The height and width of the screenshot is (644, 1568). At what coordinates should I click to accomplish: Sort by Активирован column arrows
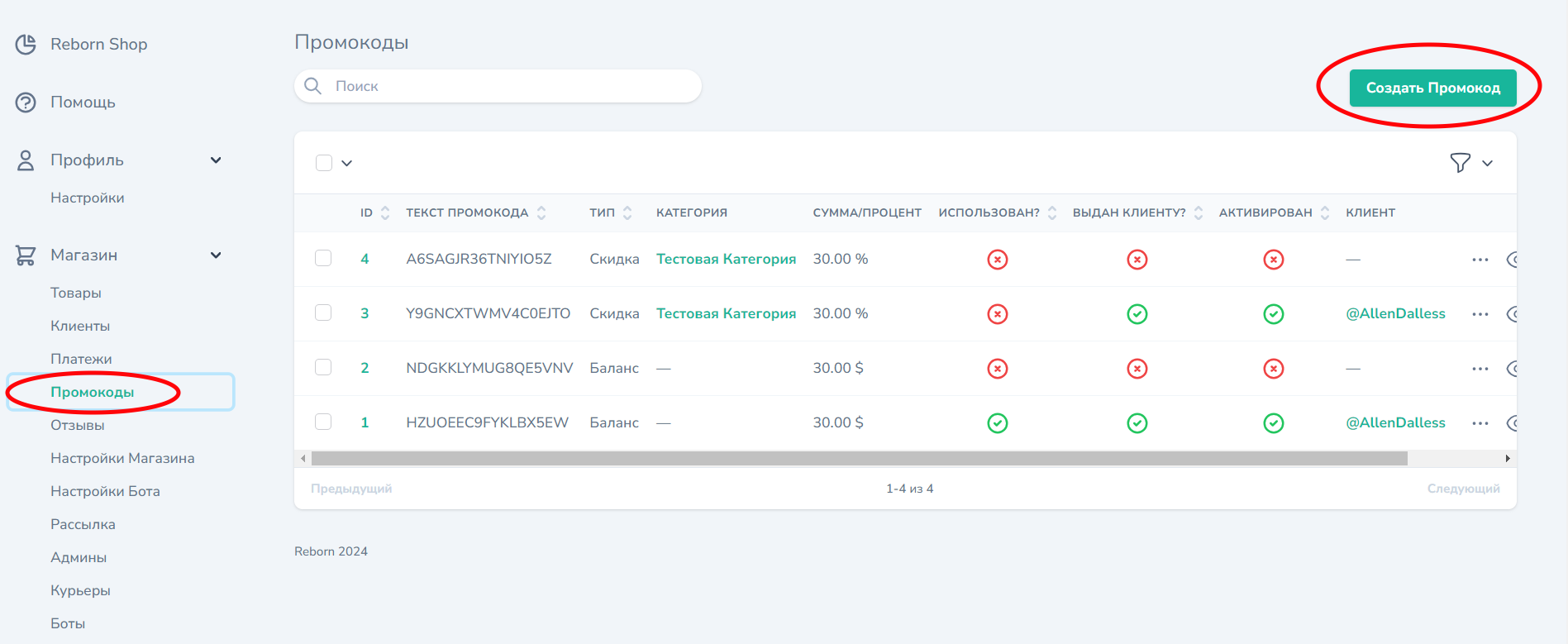pos(1325,212)
